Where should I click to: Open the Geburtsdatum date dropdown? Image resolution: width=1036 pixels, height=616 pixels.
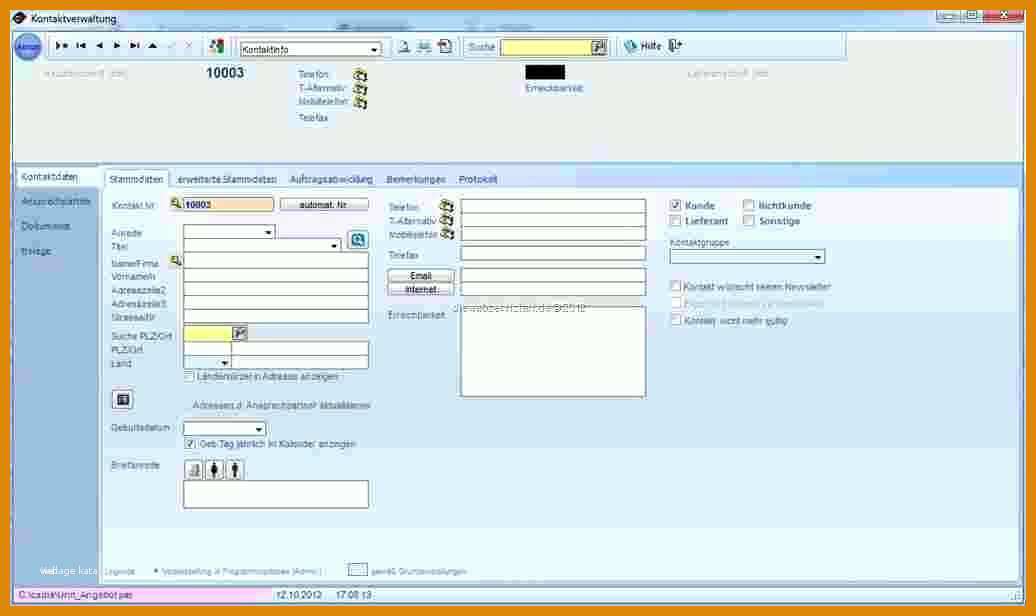(258, 429)
